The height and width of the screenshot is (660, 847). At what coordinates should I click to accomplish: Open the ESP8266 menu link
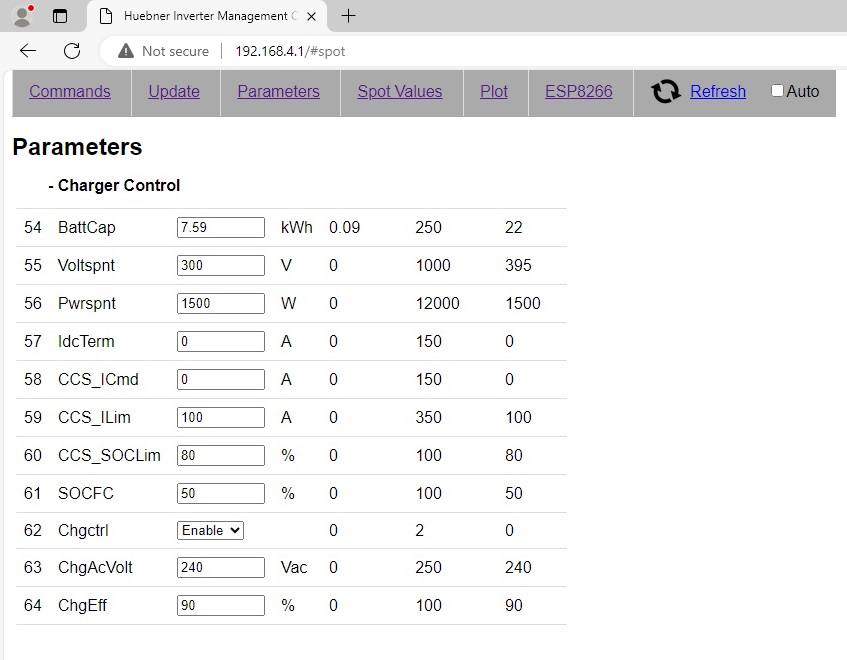[578, 92]
